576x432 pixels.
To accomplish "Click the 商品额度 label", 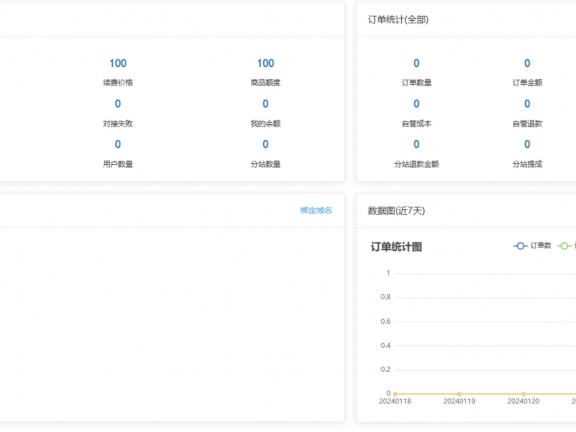I will click(266, 83).
